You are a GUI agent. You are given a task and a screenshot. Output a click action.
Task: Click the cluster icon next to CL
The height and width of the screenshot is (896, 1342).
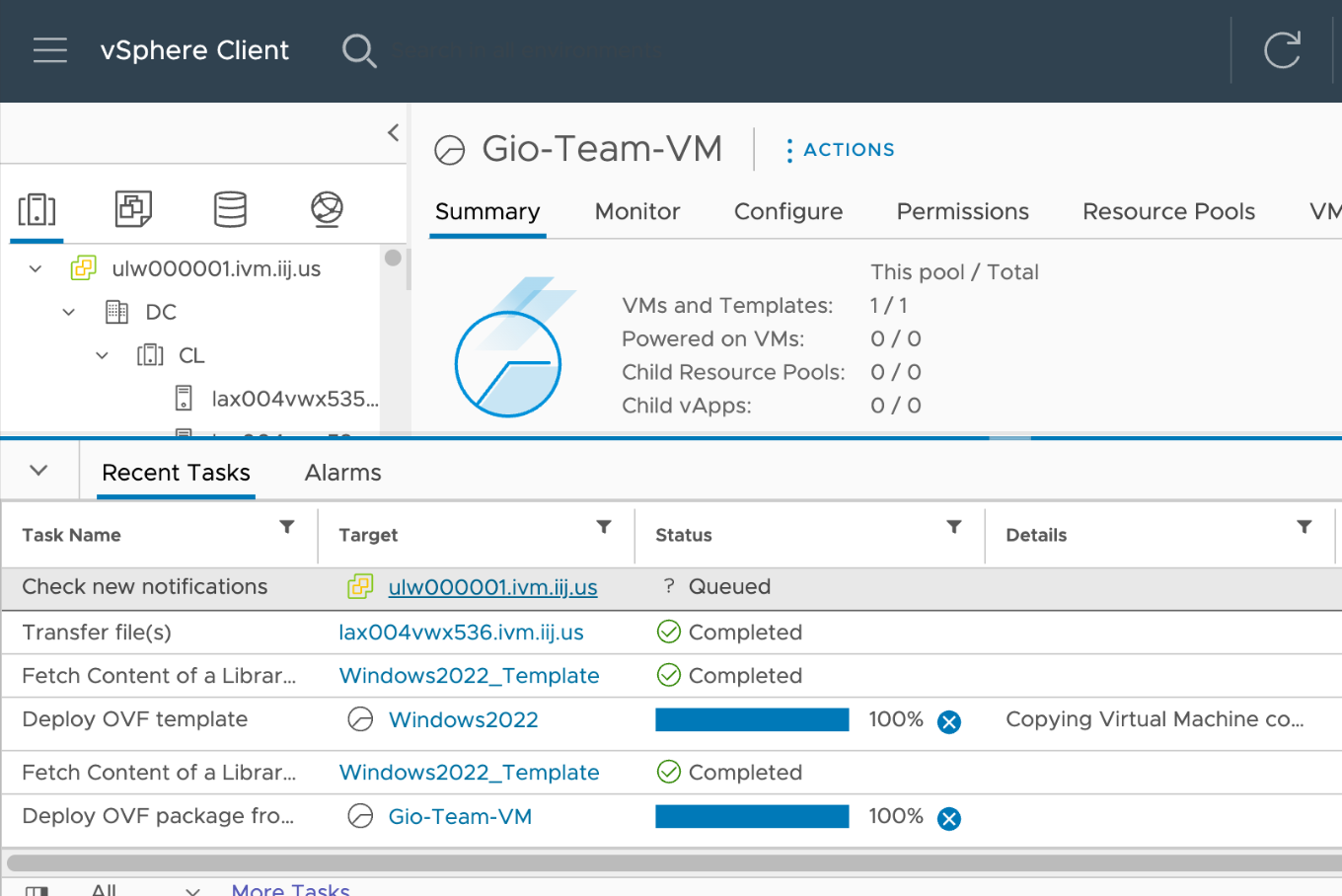150,355
